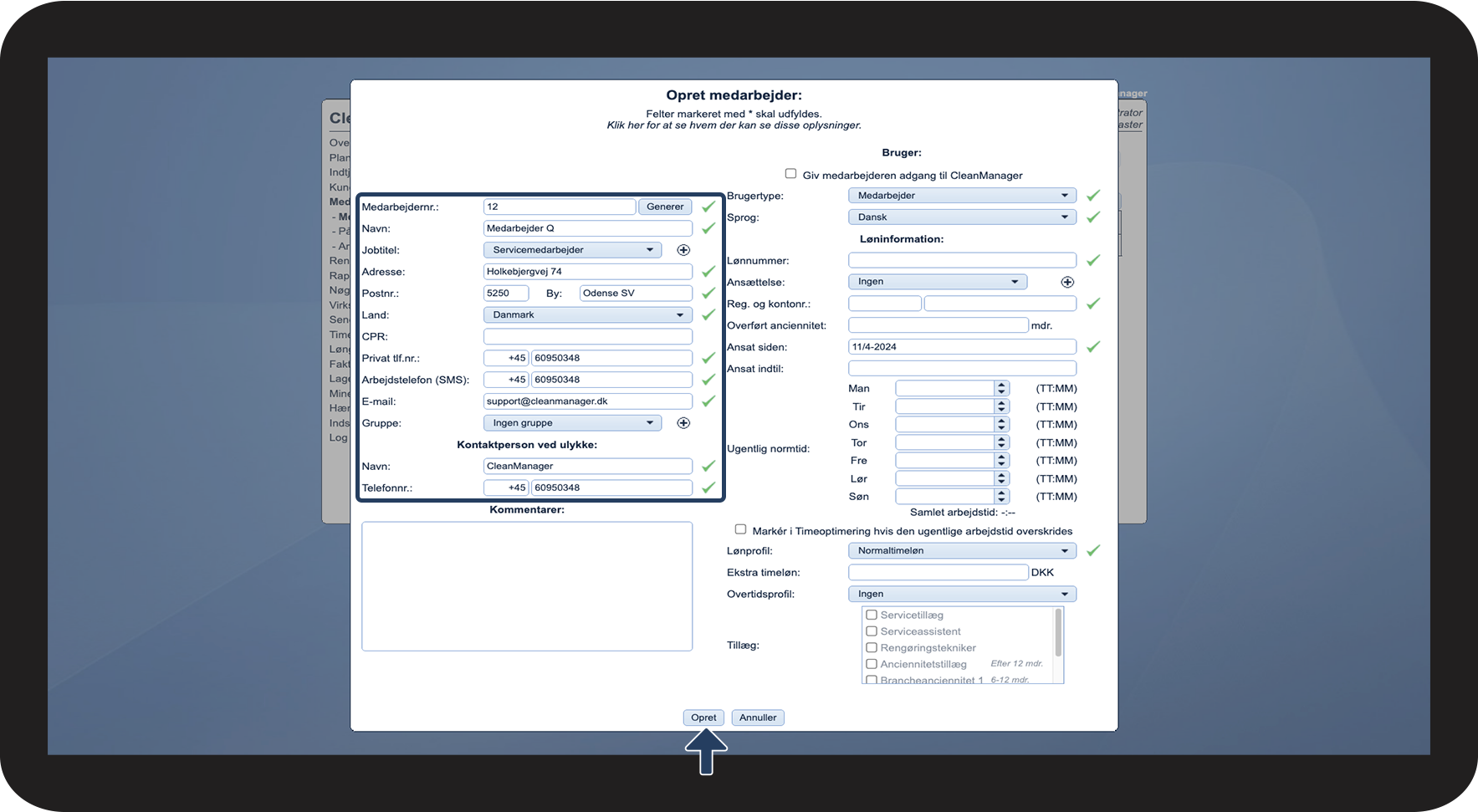Check the Servicetillæg supplement checkbox
The image size is (1478, 812).
point(872,615)
